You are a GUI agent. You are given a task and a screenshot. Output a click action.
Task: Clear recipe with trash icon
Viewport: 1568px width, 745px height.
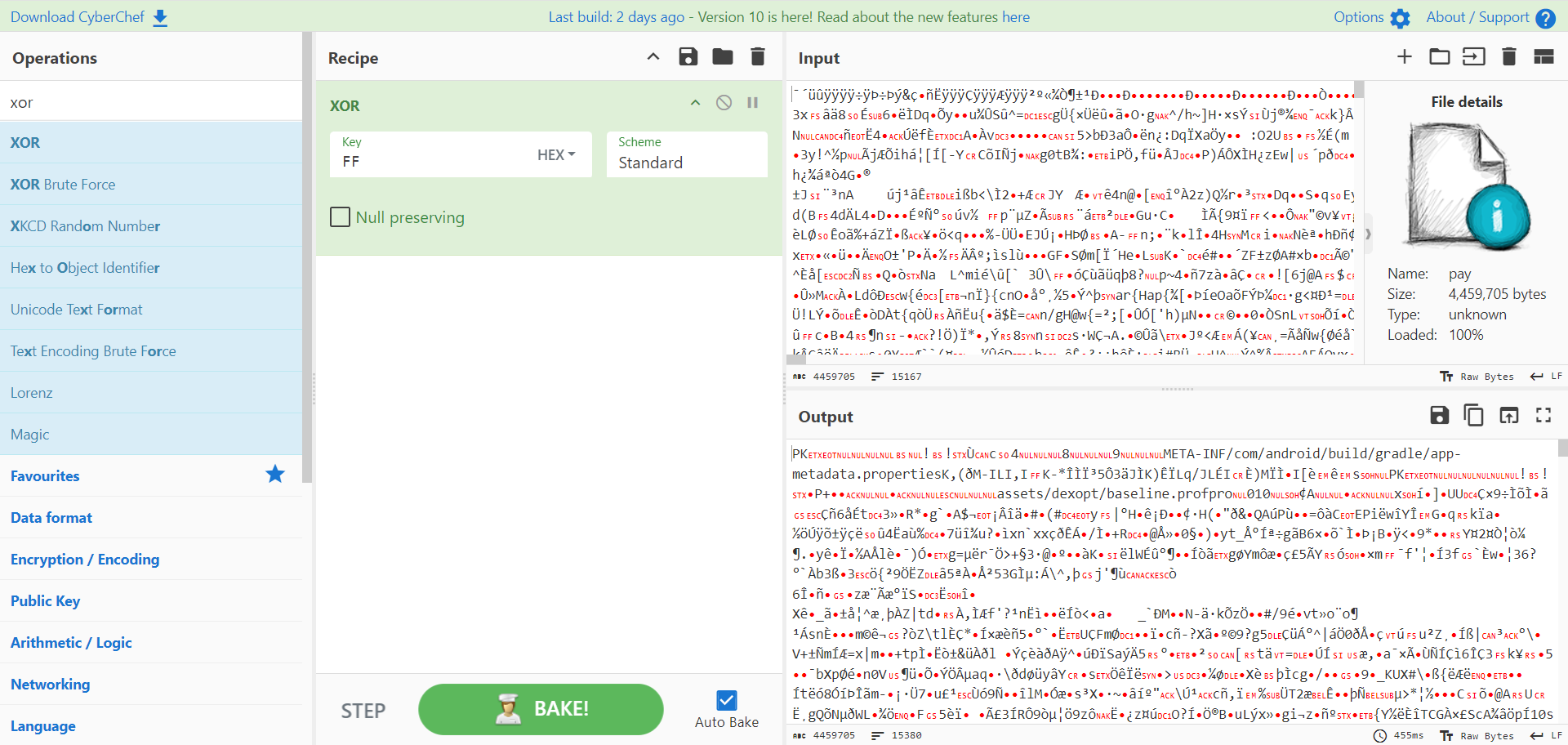[x=757, y=57]
